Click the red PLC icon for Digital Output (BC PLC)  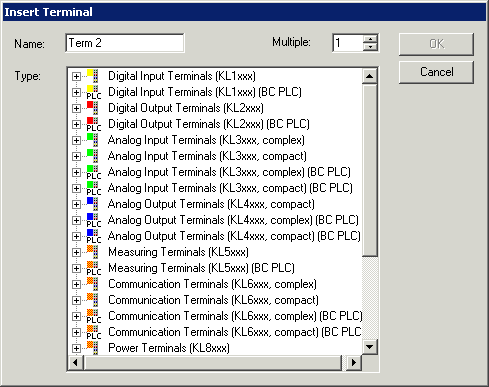point(93,124)
